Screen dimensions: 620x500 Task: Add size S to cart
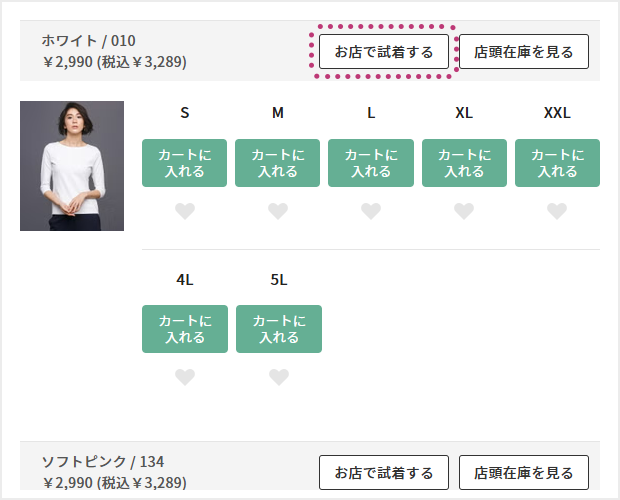[x=185, y=163]
